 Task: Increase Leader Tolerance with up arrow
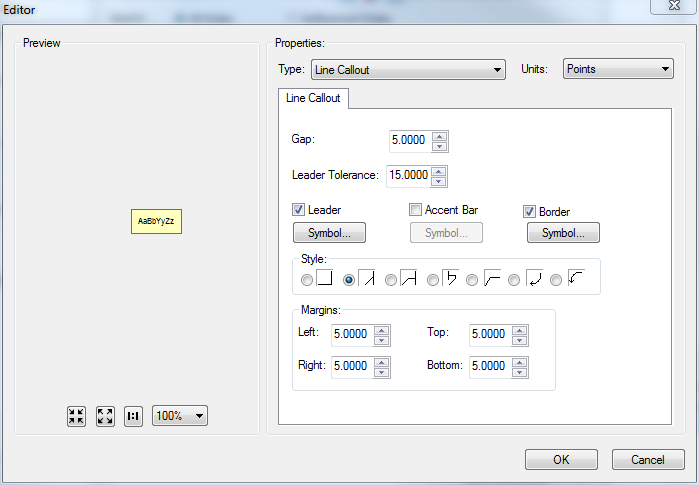[x=439, y=171]
